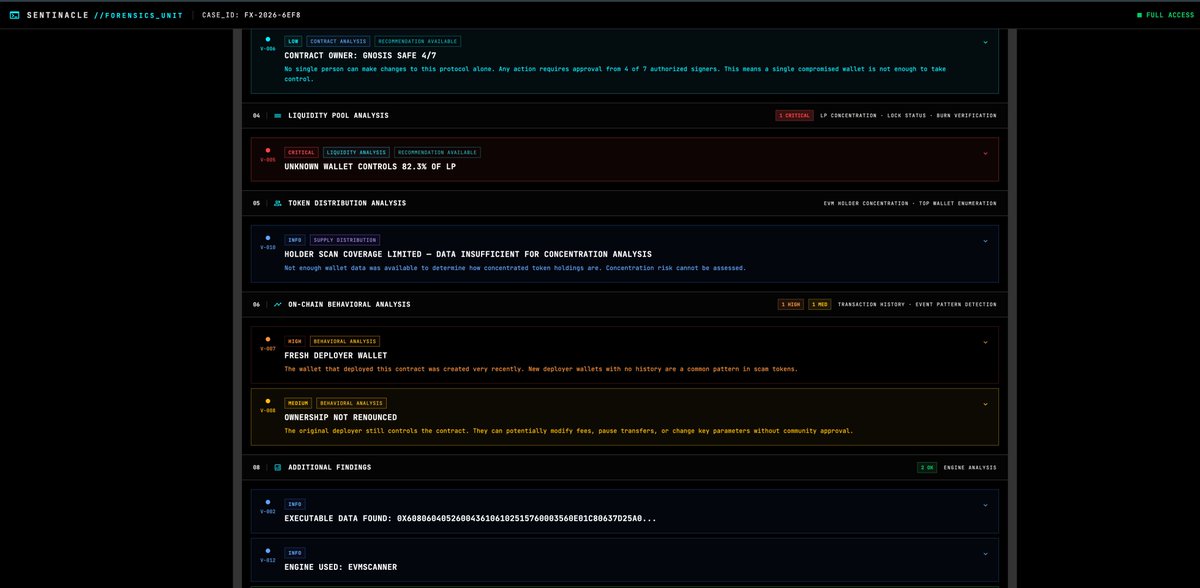Expand the Engine Used EVMScanner chevron

985,553
